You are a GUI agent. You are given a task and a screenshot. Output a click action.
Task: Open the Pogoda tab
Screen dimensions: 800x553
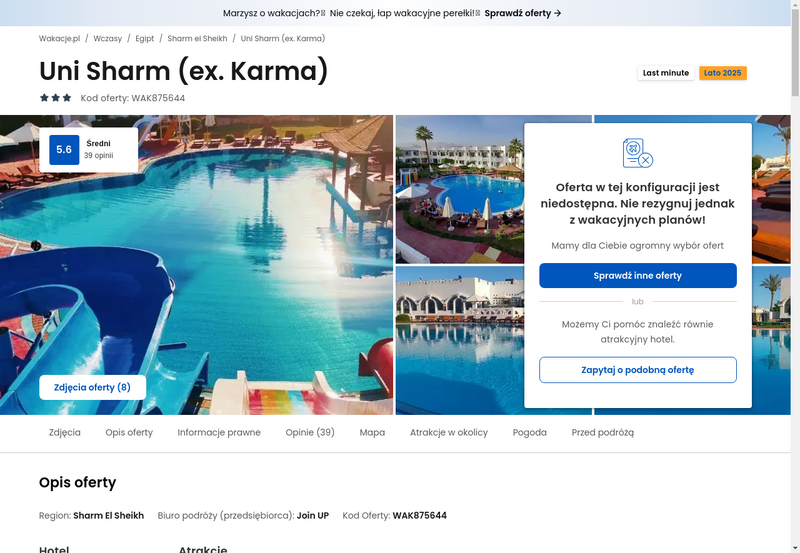[x=530, y=433]
